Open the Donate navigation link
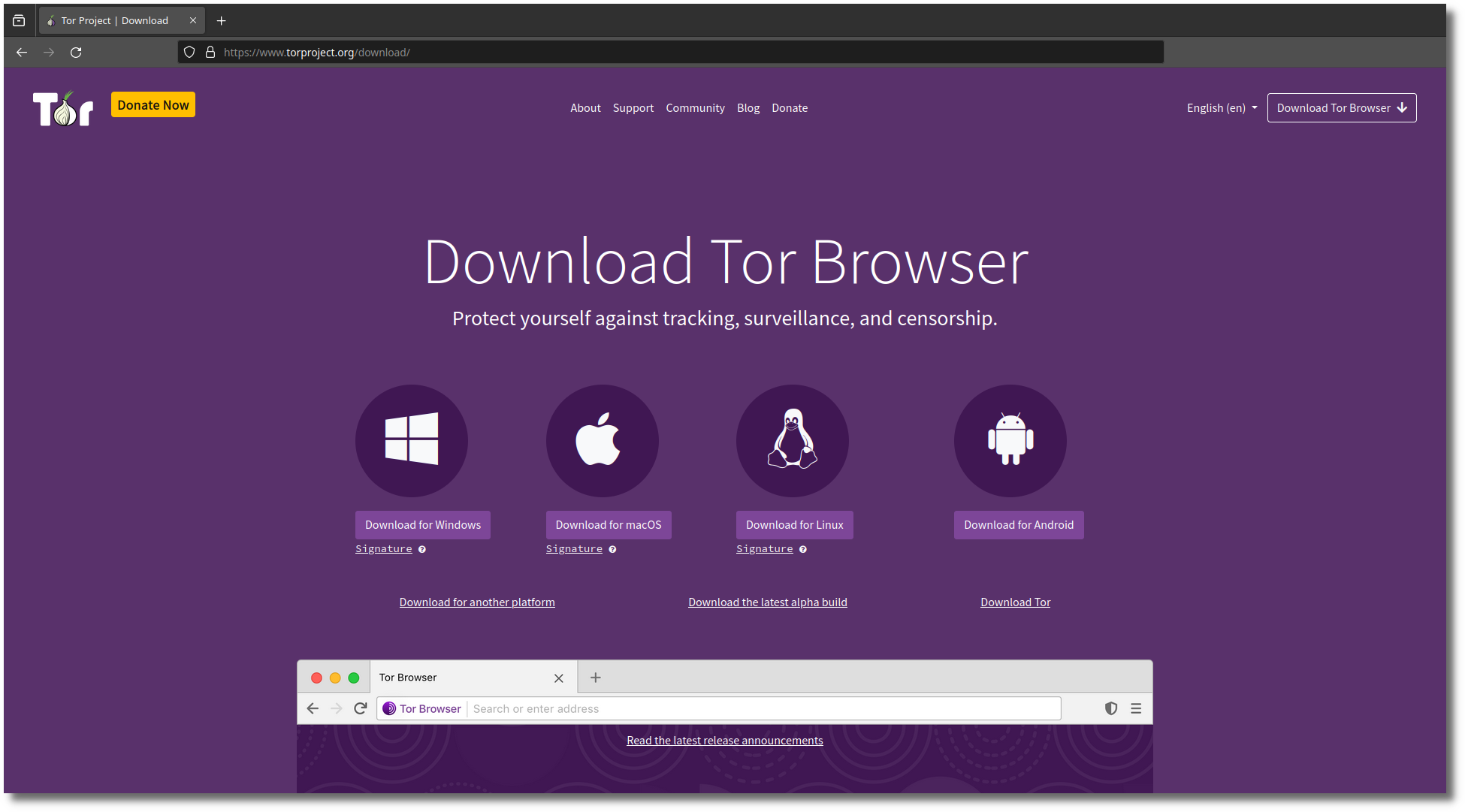The width and height of the screenshot is (1465, 812). (790, 108)
